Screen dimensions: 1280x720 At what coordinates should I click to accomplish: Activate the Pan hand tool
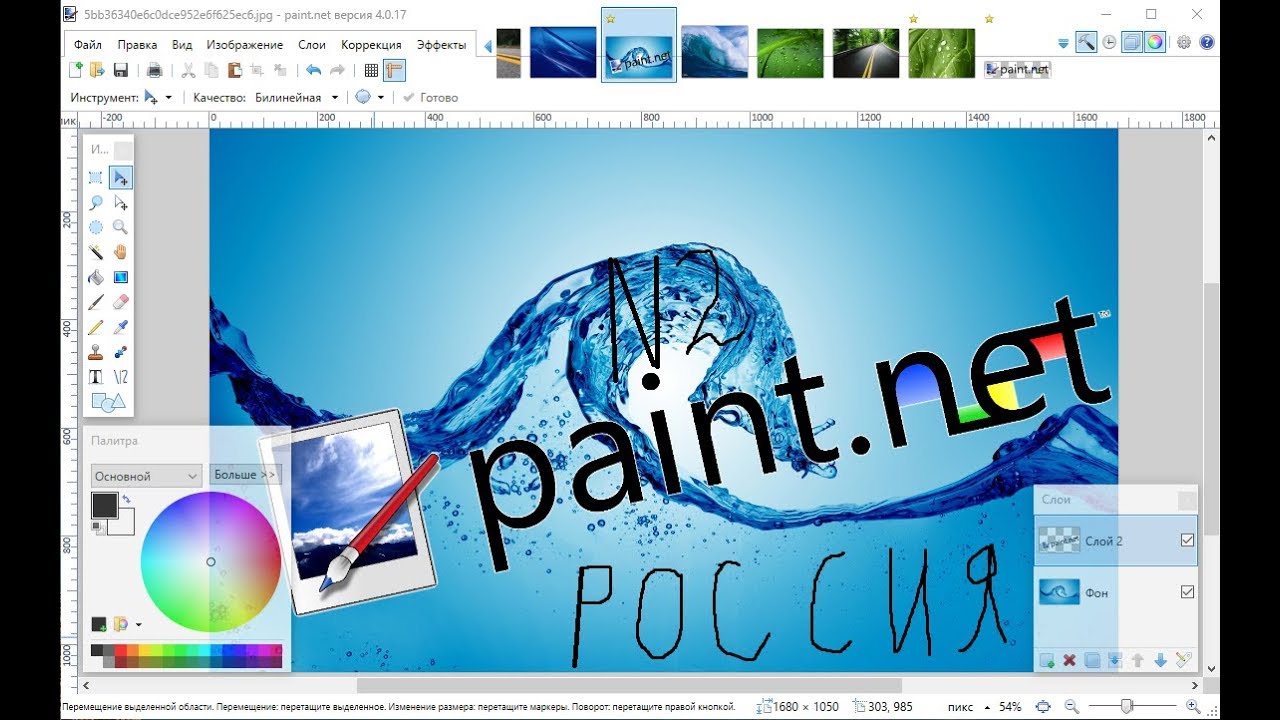click(121, 252)
